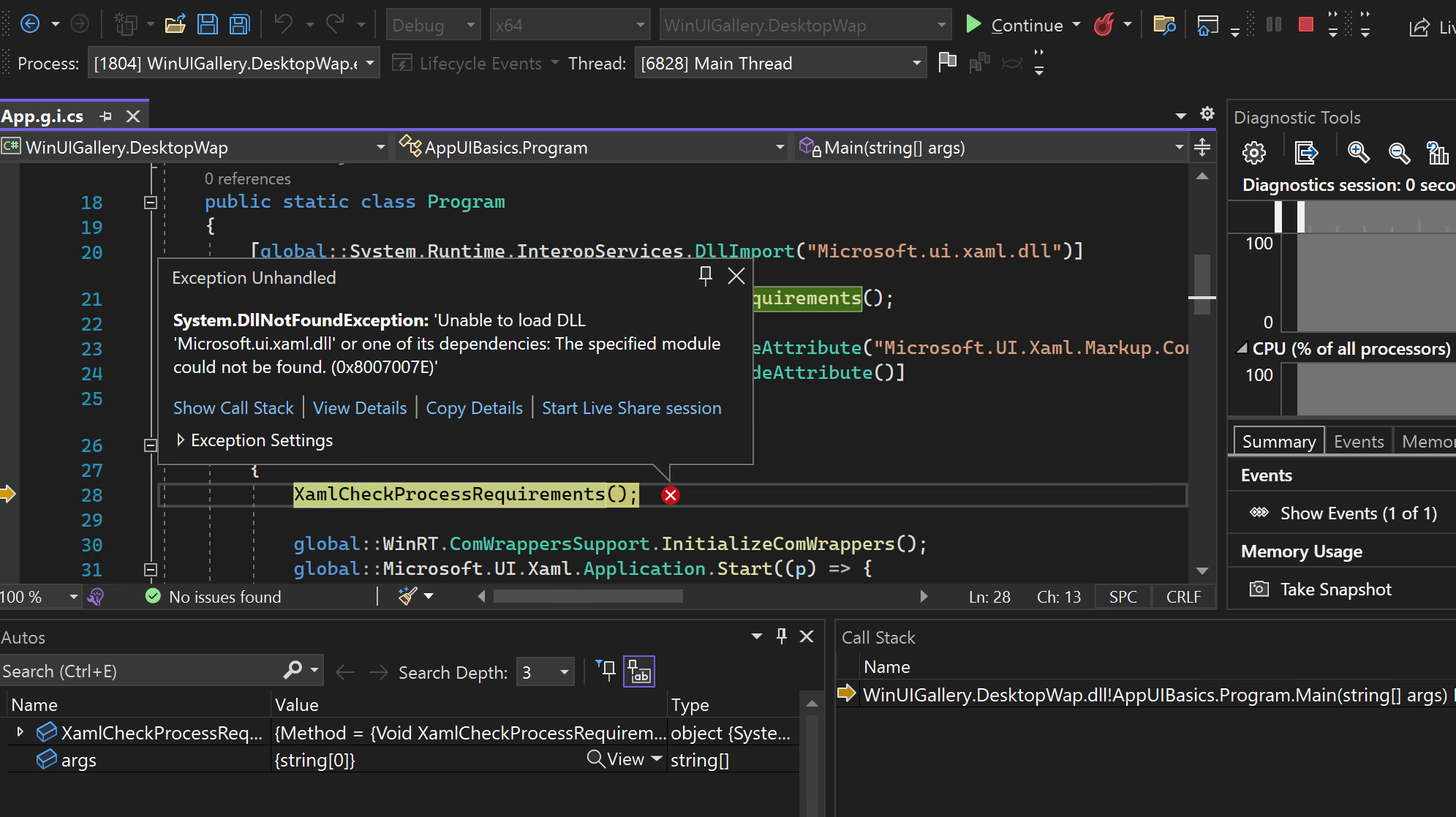The height and width of the screenshot is (817, 1456).
Task: Toggle the match case 'ab' search button in Autos
Action: tap(638, 671)
